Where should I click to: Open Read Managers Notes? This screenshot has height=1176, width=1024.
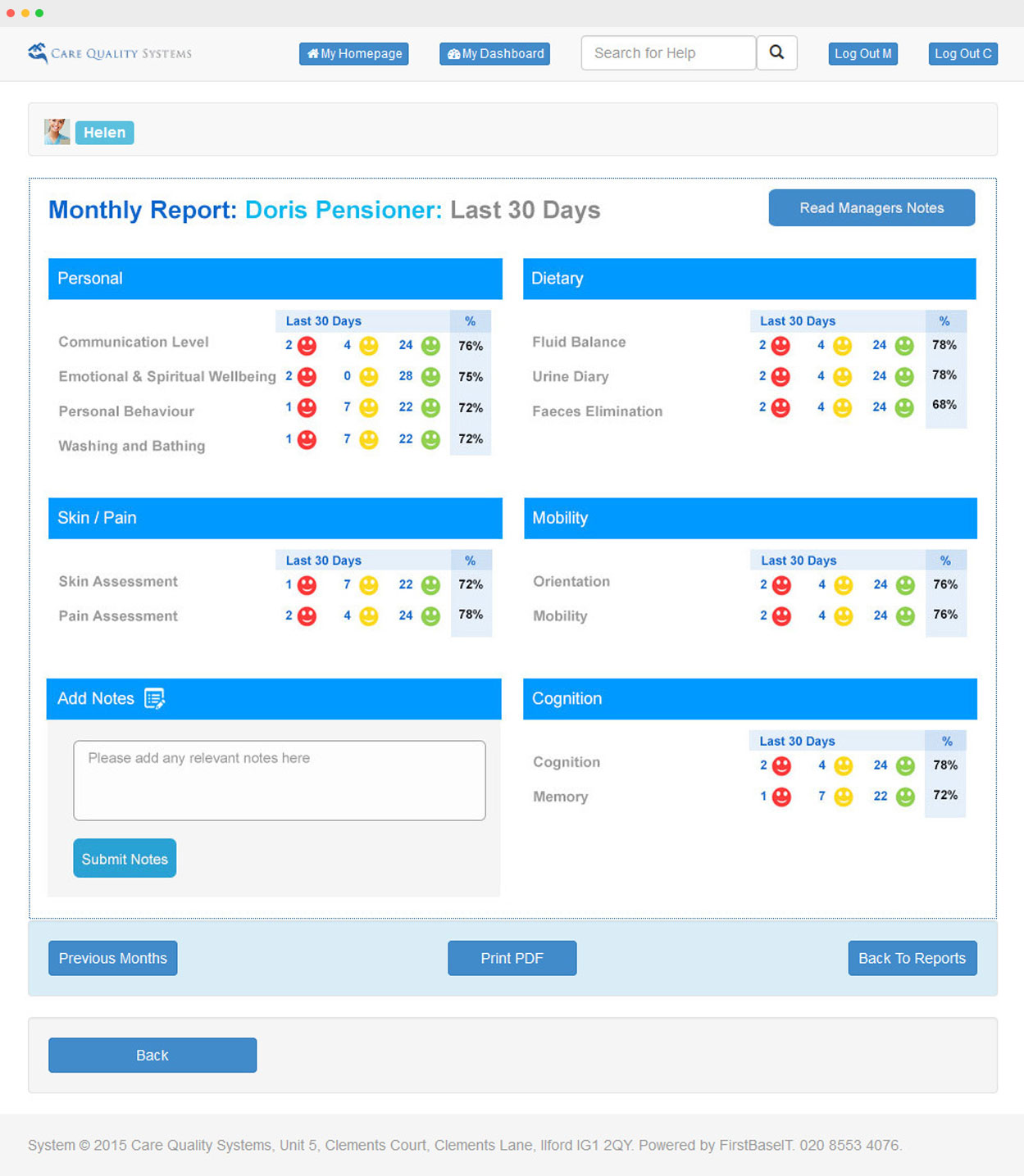(x=872, y=208)
